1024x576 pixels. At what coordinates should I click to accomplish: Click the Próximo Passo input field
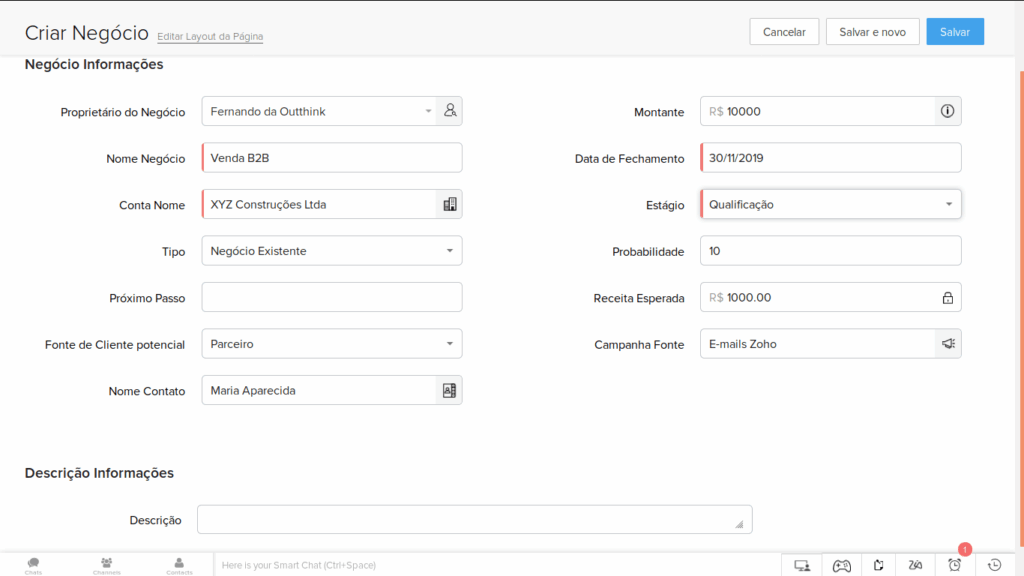pos(332,297)
